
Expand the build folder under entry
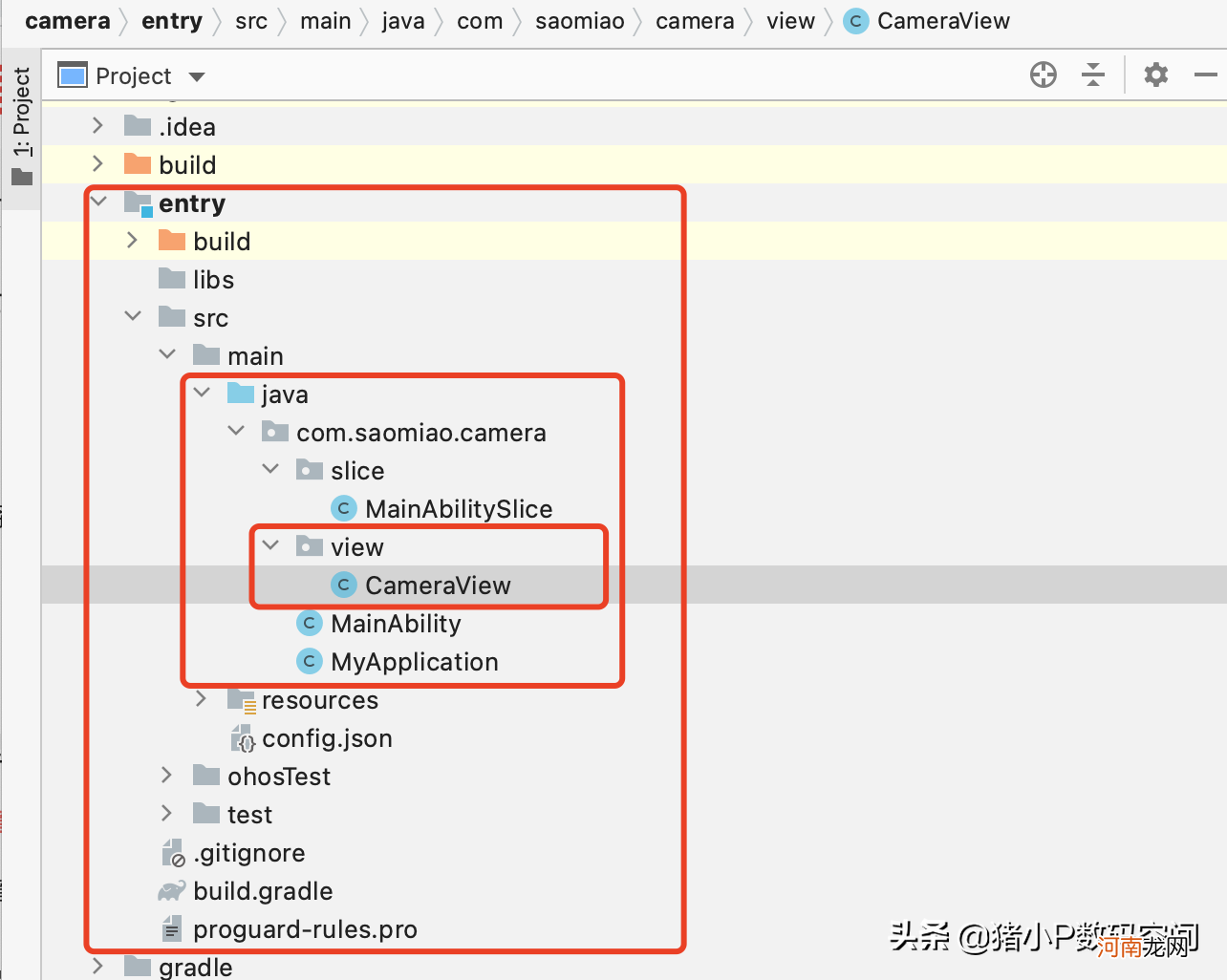tap(132, 240)
